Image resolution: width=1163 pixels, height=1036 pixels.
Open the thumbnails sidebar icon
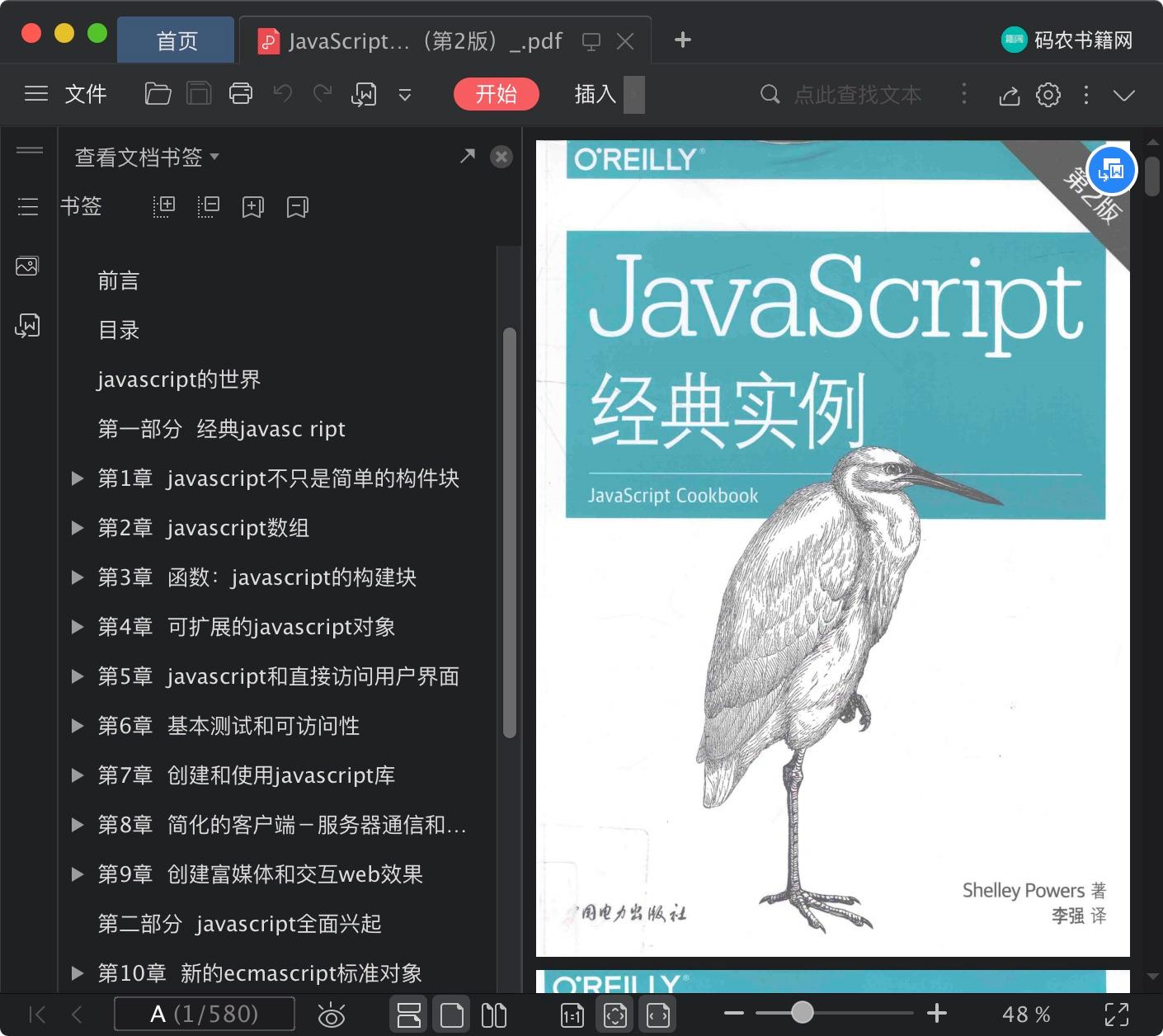(x=27, y=266)
